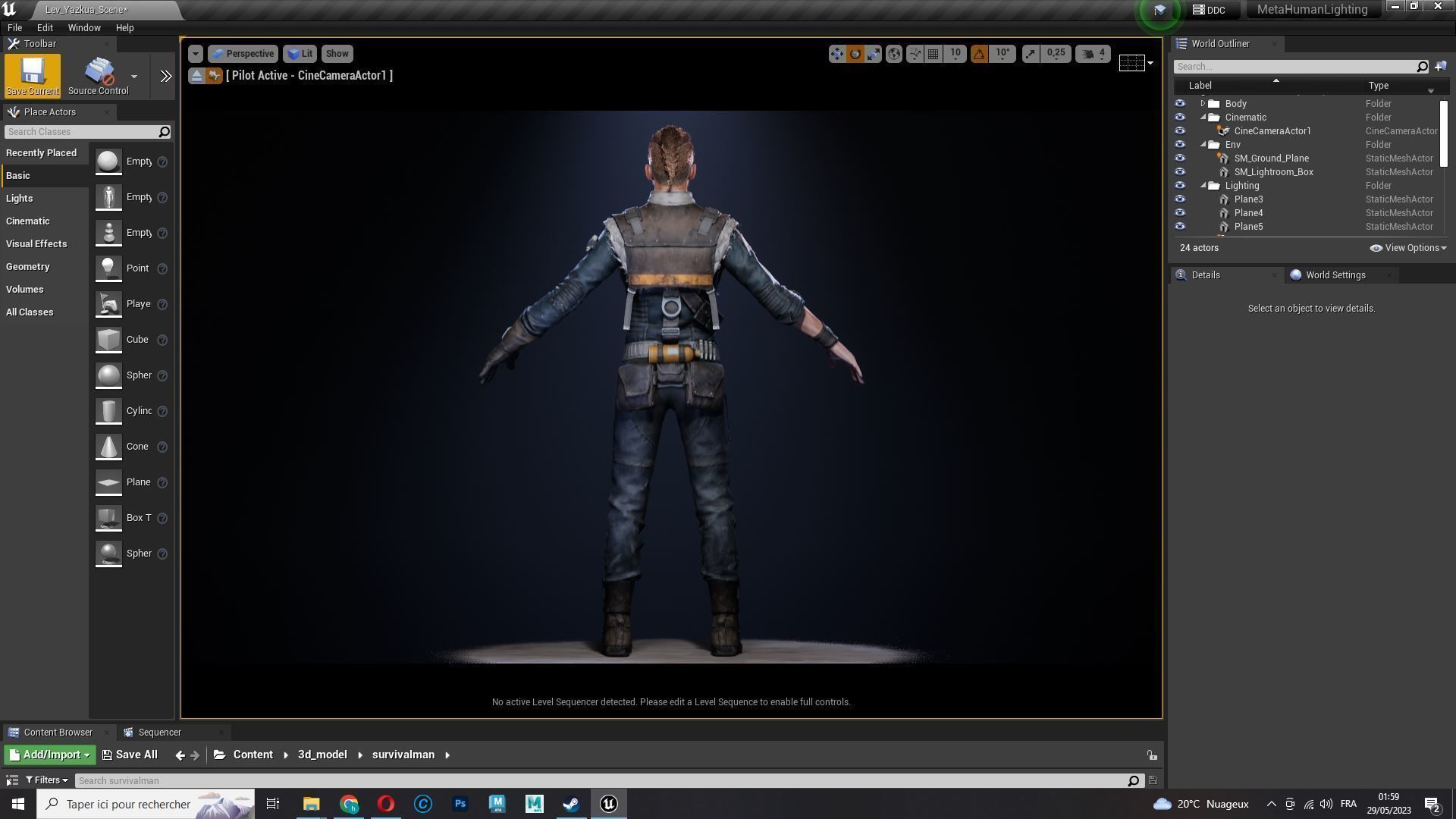Toggle visibility of Body folder
This screenshot has height=819, width=1456.
pos(1180,104)
